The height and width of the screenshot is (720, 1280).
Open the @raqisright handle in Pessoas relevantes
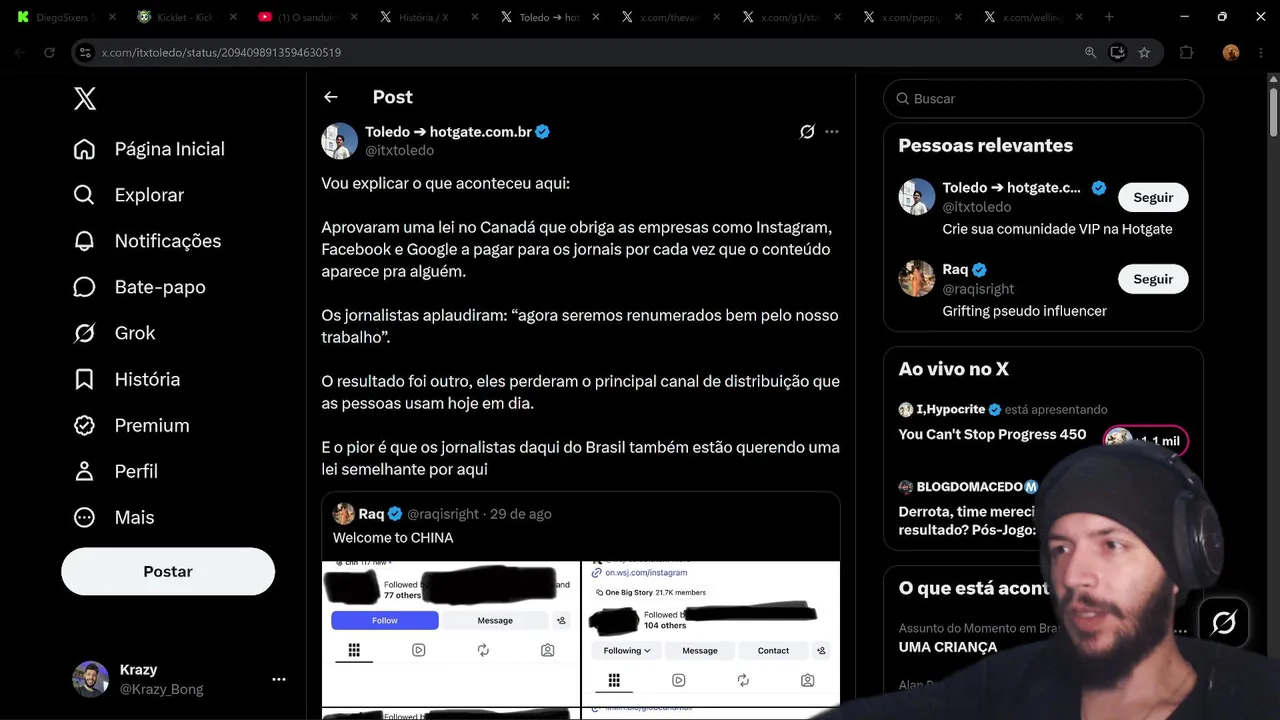pos(978,289)
